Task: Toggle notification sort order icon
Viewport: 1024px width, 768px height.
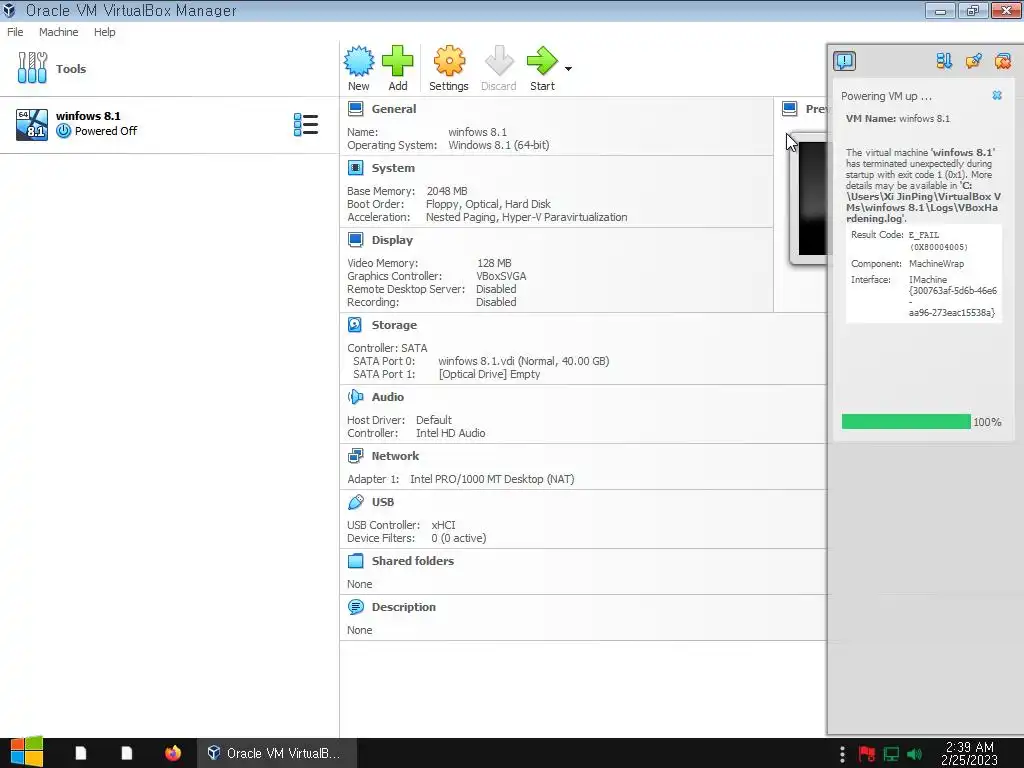Action: pos(944,61)
